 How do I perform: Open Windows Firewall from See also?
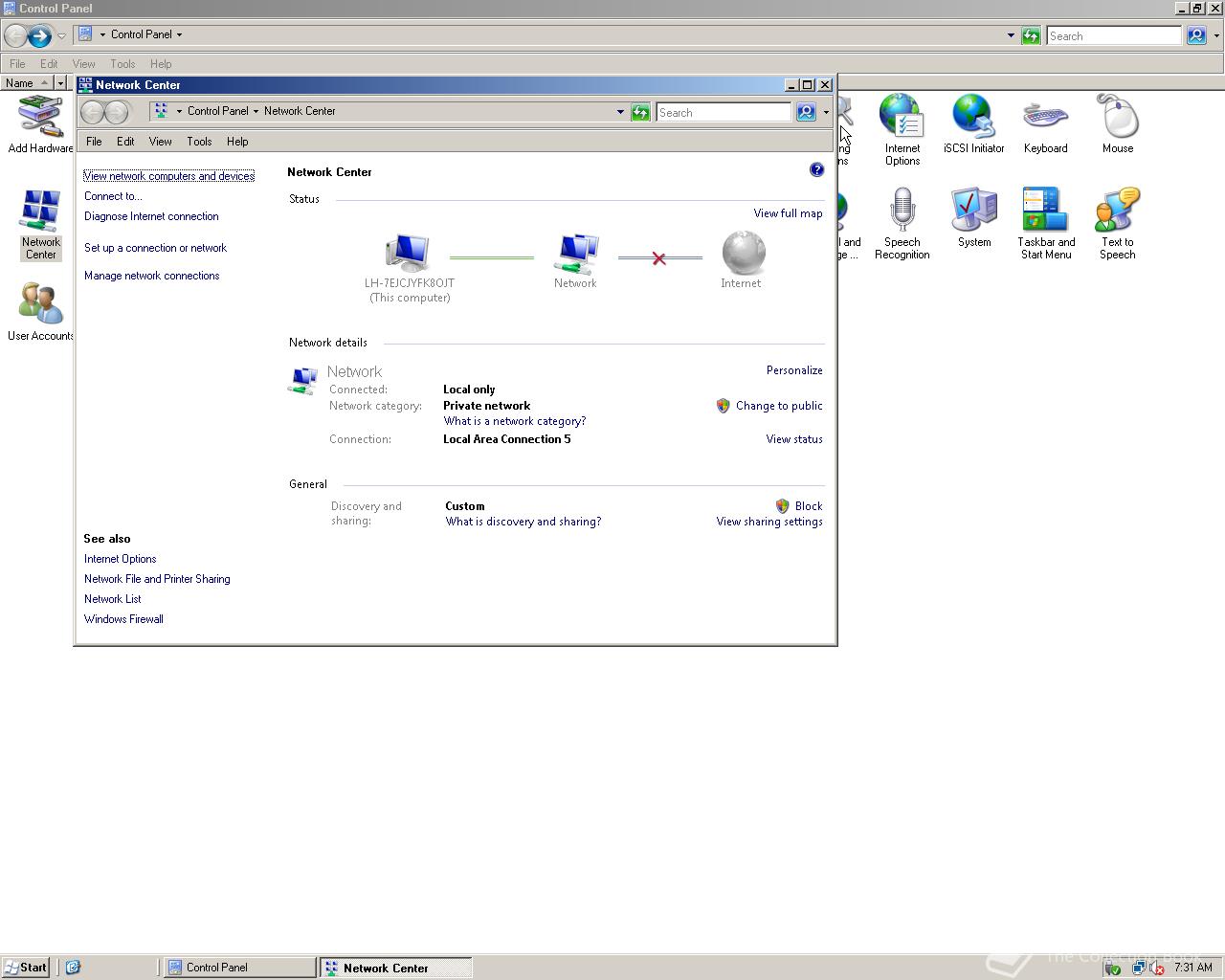click(x=123, y=619)
